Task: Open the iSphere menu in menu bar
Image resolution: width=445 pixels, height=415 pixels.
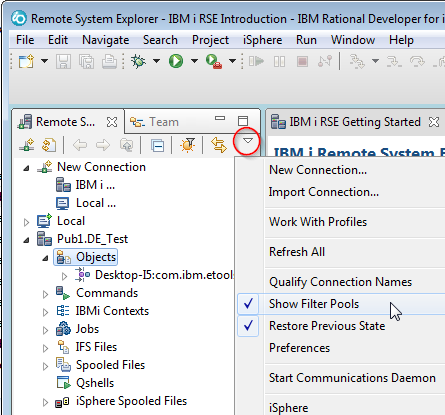Action: coord(262,40)
